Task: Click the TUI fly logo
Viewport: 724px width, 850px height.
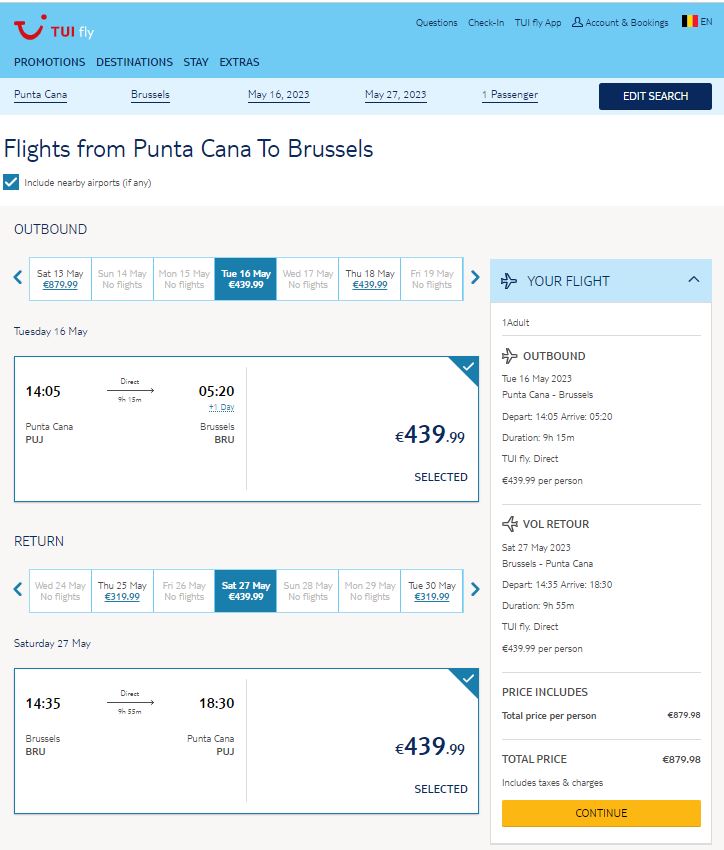Action: [x=54, y=29]
